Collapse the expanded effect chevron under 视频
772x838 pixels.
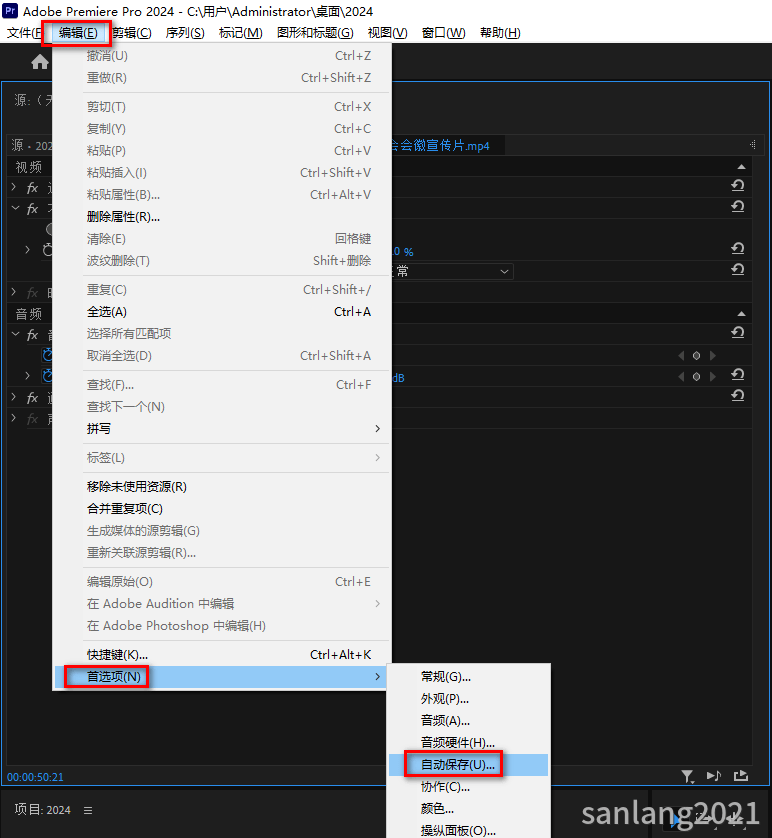(x=15, y=208)
